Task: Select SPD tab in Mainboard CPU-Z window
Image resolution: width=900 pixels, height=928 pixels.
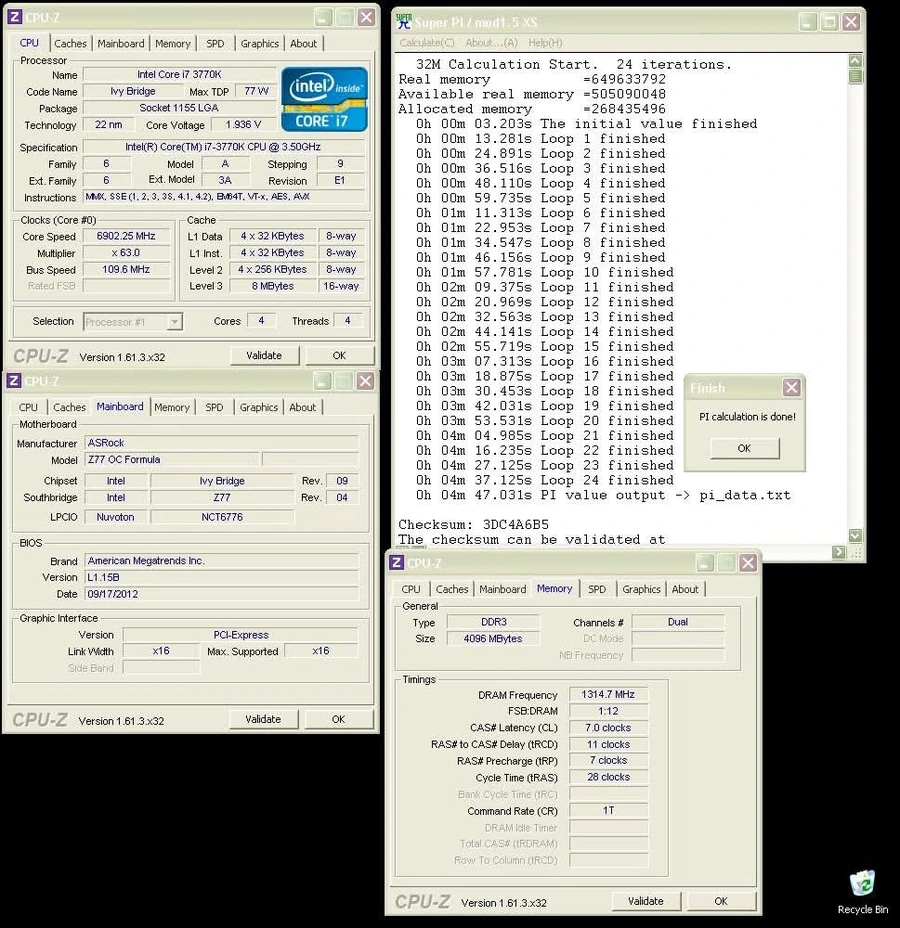Action: point(214,407)
